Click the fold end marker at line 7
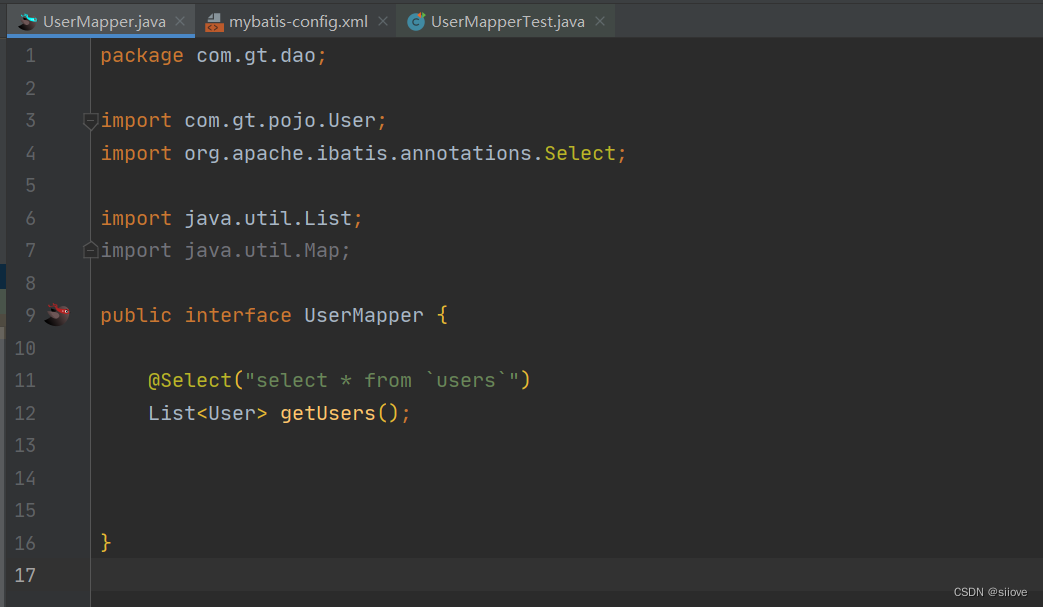This screenshot has height=607, width=1043. [90, 251]
